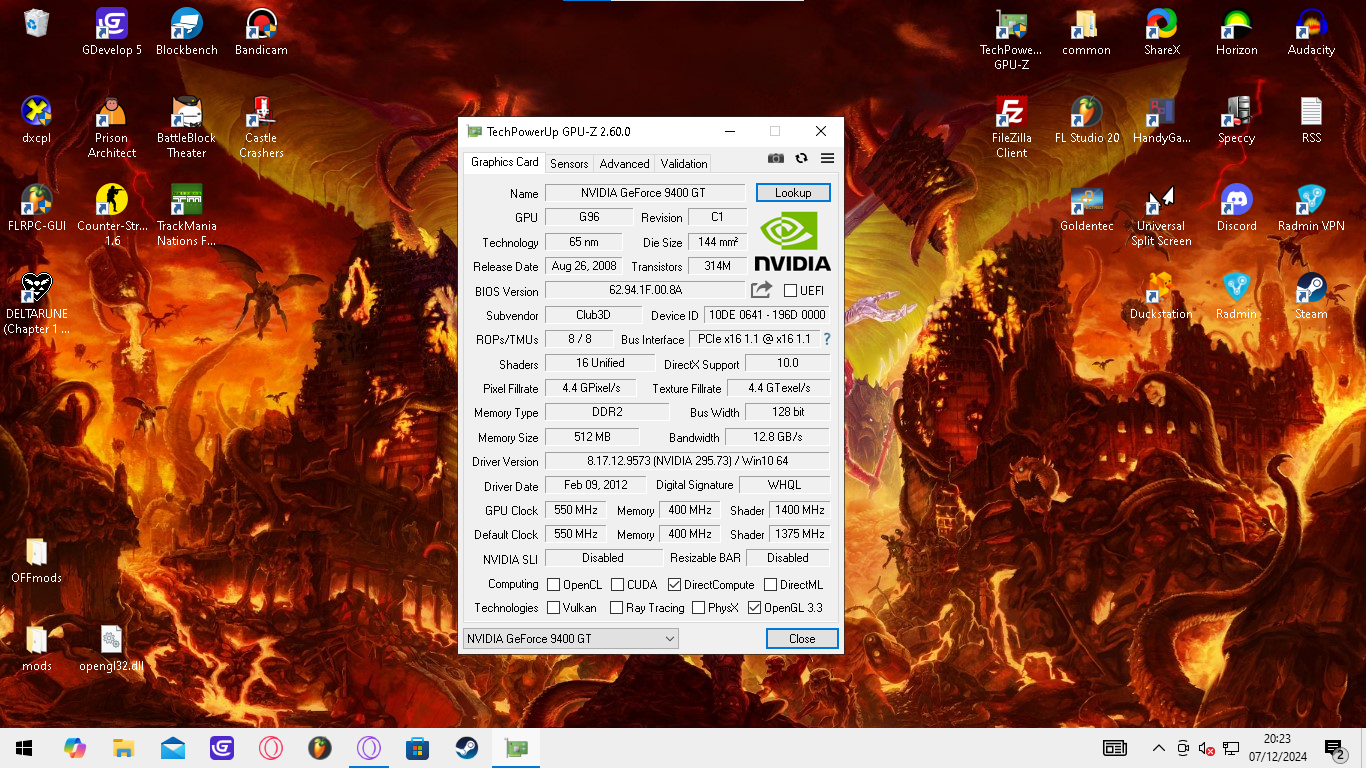Launch Audacity from desktop
1366x768 pixels.
click(x=1311, y=32)
